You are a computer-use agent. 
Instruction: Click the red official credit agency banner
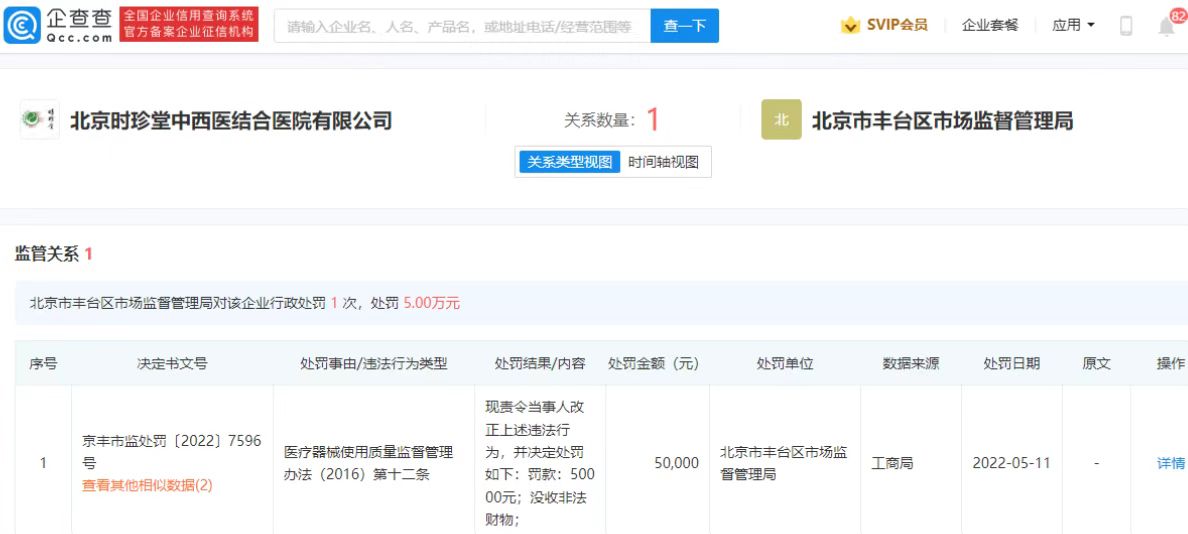pos(189,25)
